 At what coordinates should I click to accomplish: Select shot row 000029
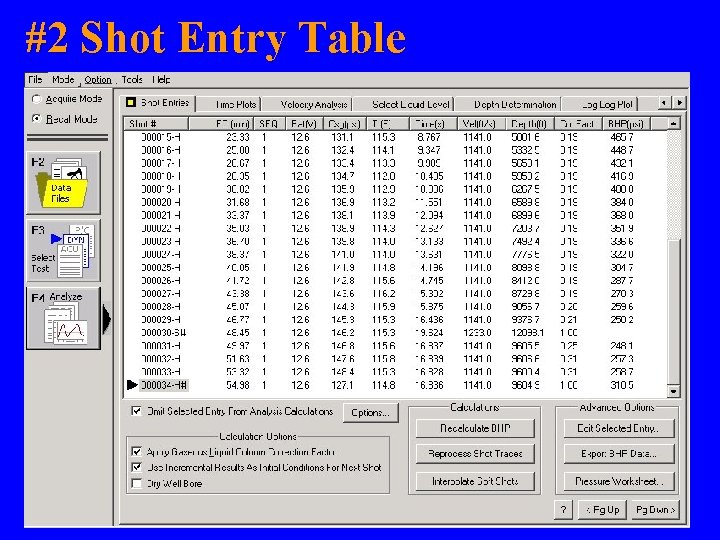395,320
